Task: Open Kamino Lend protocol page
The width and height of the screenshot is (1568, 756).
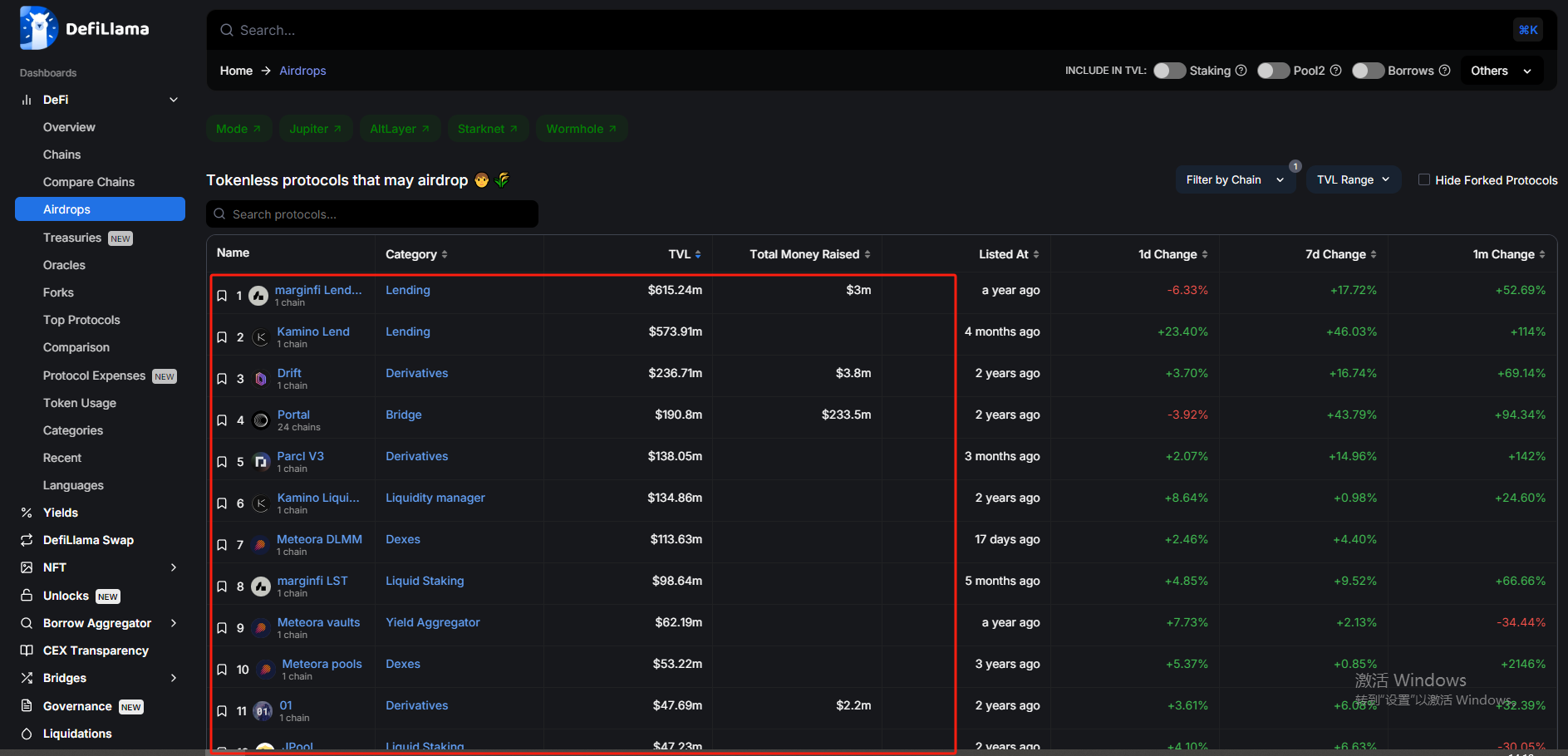Action: pyautogui.click(x=313, y=331)
